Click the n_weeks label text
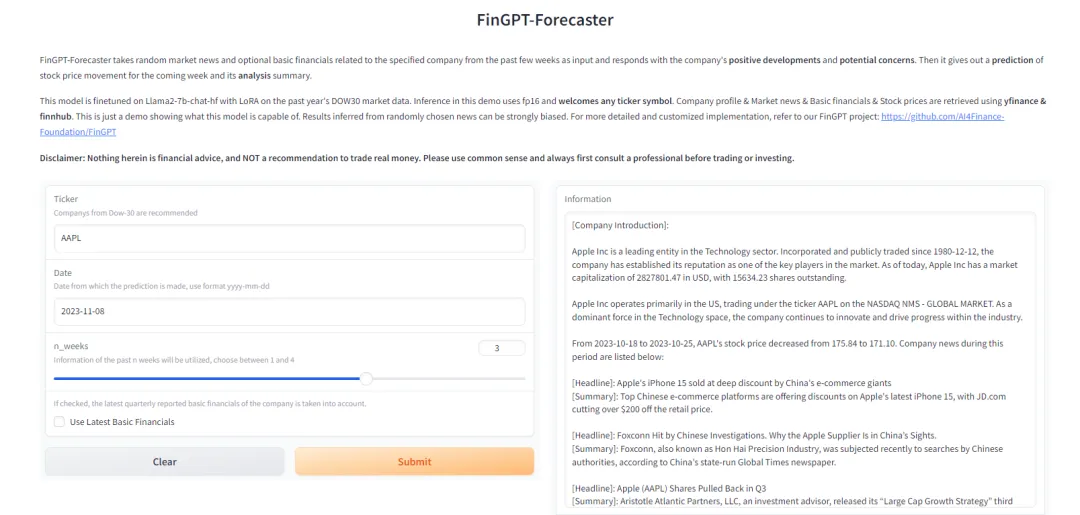This screenshot has width=1080, height=515. click(x=71, y=346)
